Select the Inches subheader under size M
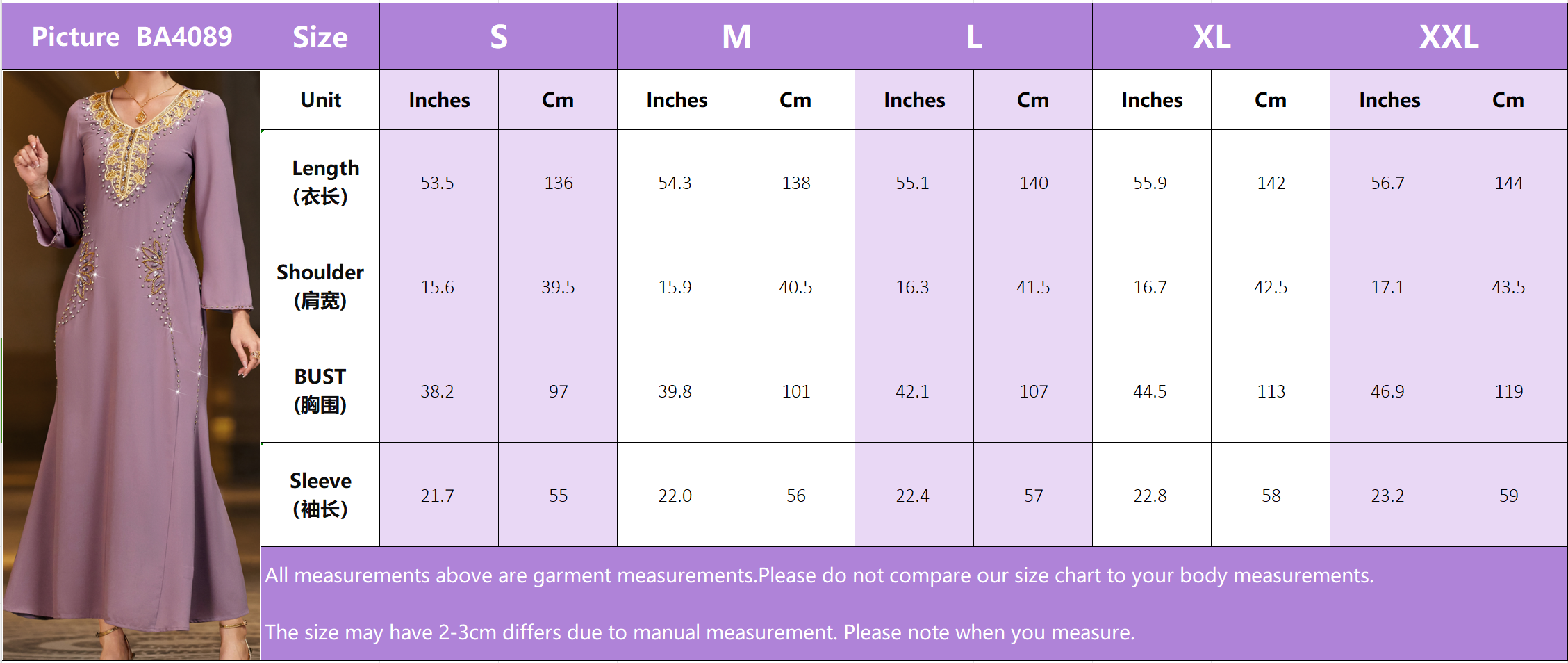Image resolution: width=1568 pixels, height=663 pixels. [677, 100]
